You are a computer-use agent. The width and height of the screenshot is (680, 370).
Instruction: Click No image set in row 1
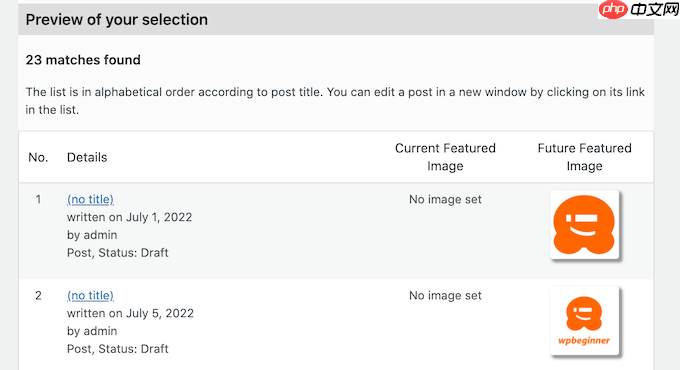445,199
